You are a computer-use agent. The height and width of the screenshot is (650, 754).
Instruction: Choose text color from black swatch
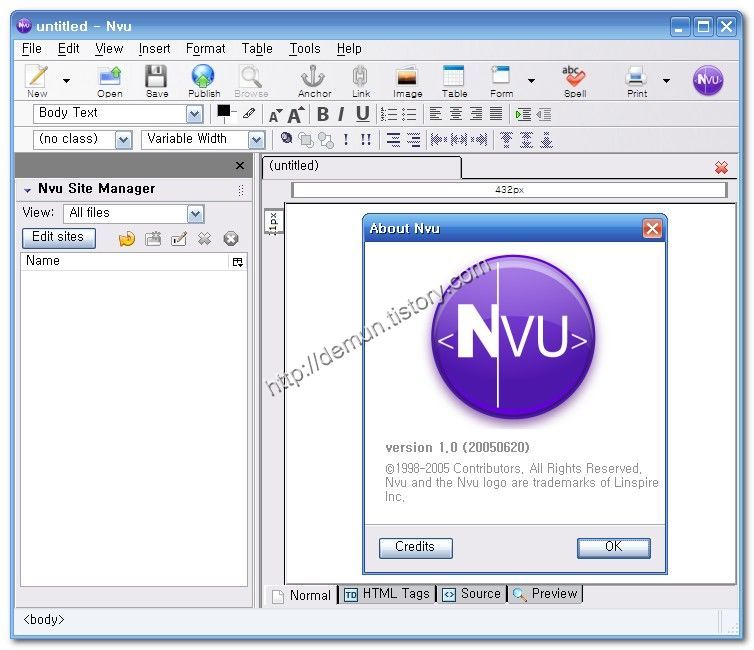point(224,112)
